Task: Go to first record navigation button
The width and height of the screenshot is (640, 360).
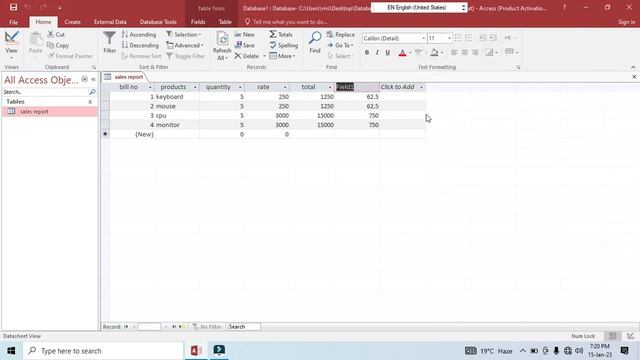Action: tap(126, 327)
